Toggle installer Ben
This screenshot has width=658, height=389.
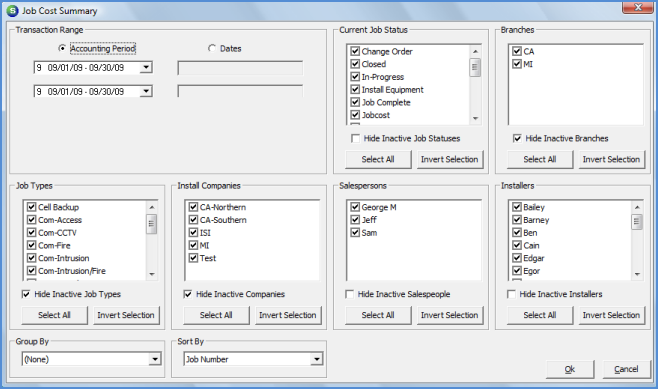point(517,232)
